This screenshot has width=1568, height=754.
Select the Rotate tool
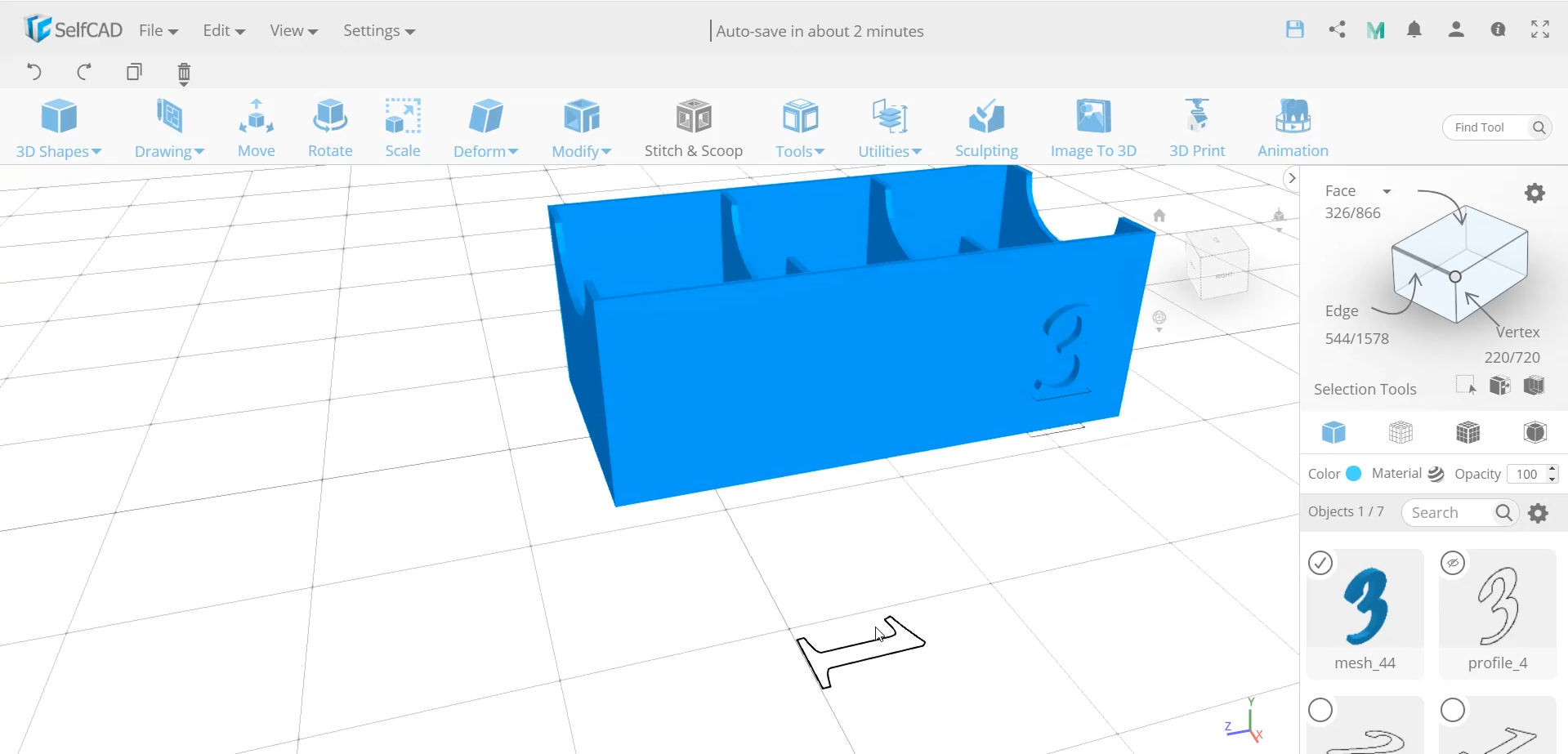coord(330,127)
